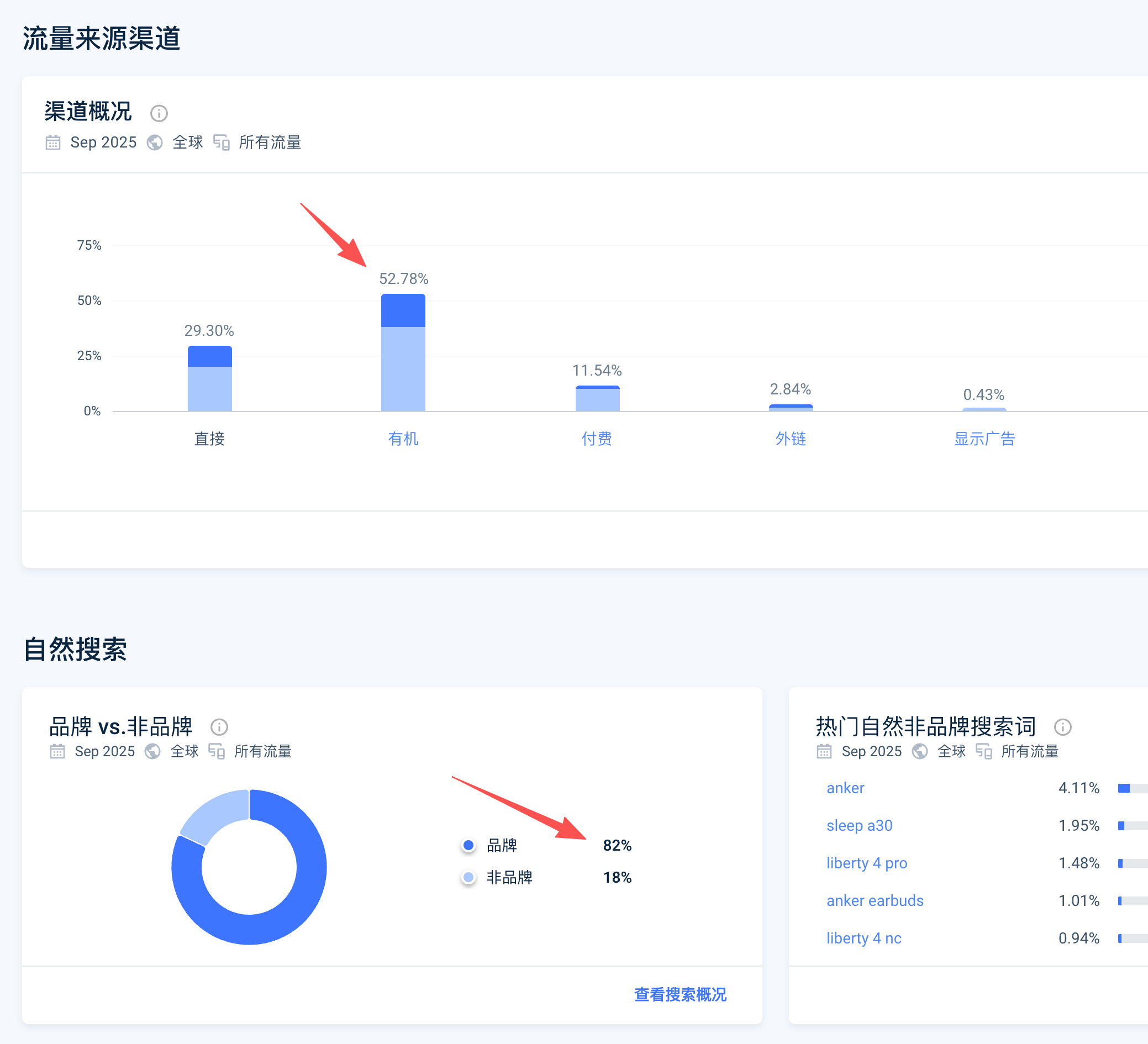Click the 18% non-brand share value
The image size is (1148, 1044).
click(617, 877)
